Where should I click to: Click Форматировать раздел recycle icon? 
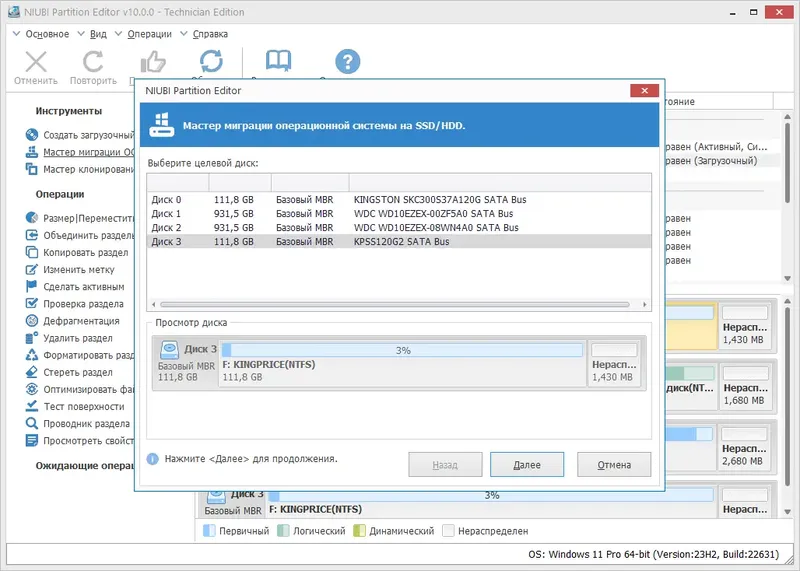(x=32, y=355)
